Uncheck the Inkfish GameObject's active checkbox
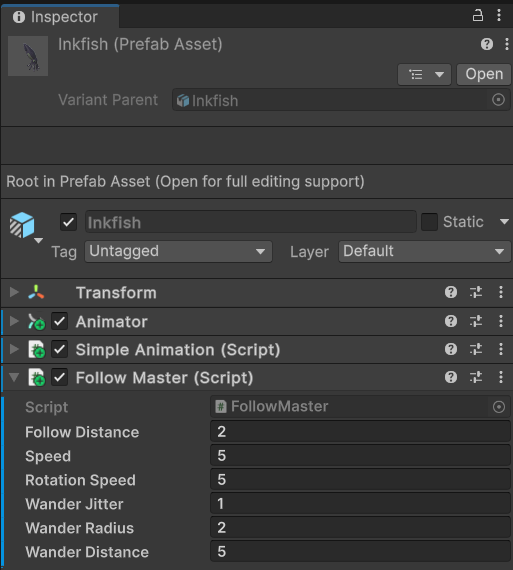 [68, 222]
